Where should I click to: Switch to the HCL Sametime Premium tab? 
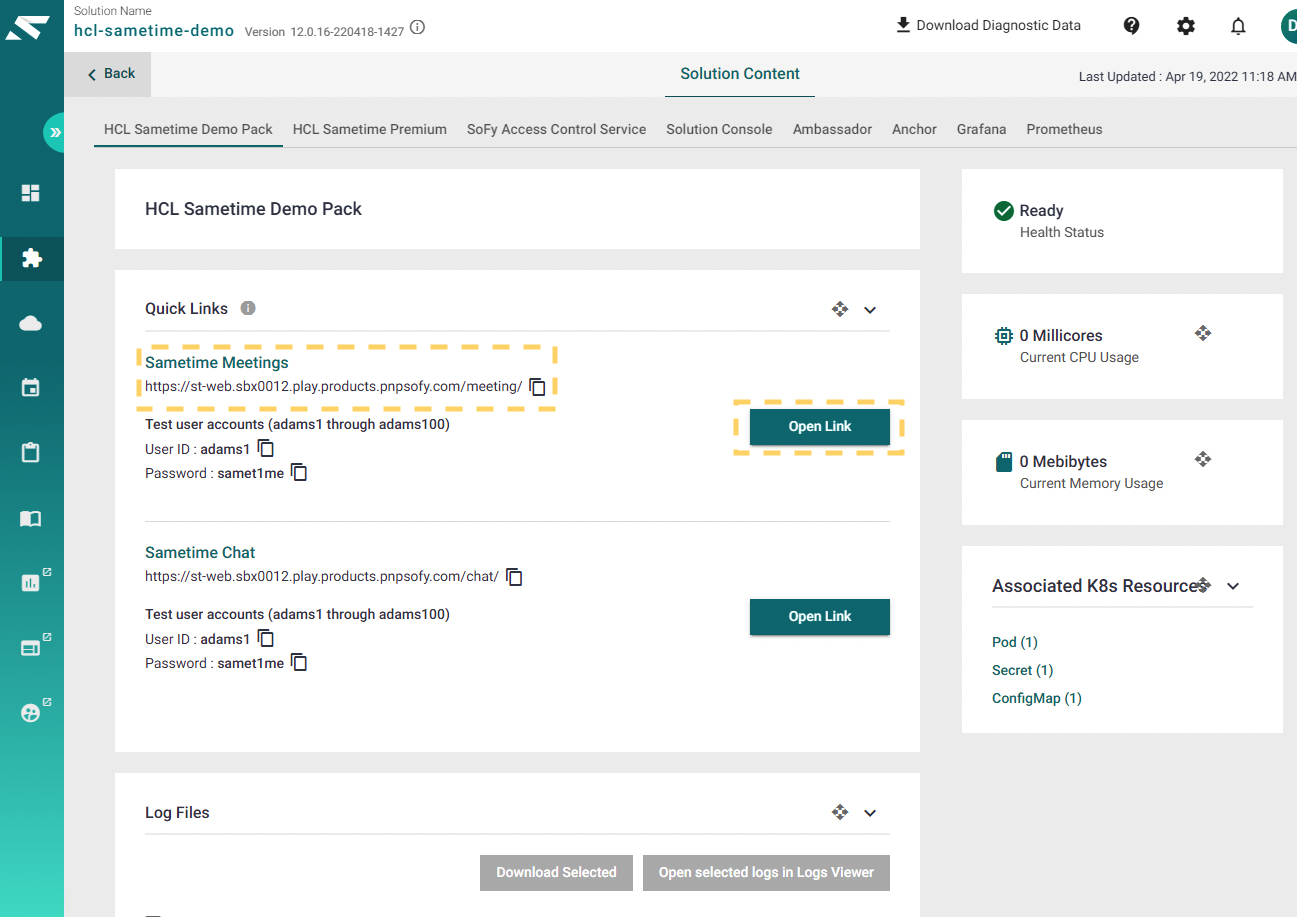point(370,129)
